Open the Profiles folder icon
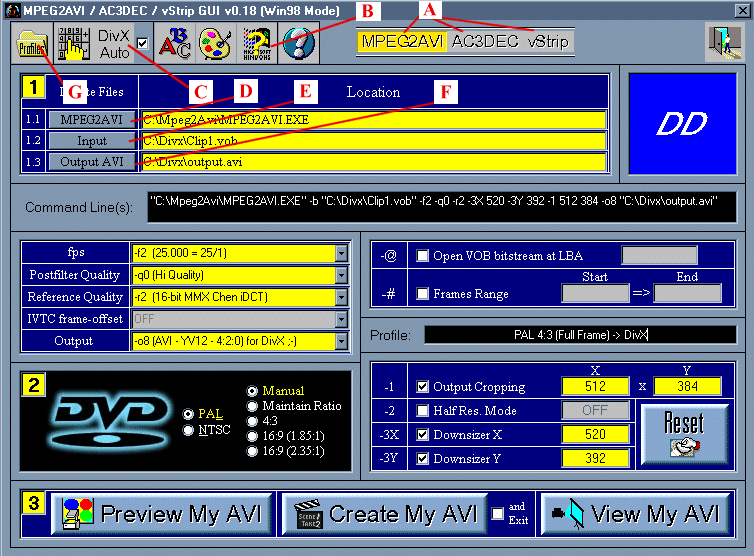The height and width of the screenshot is (556, 754). click(32, 44)
